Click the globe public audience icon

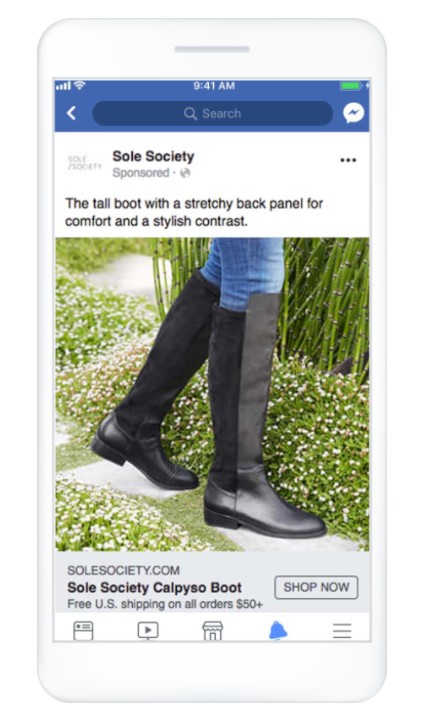pyautogui.click(x=185, y=173)
